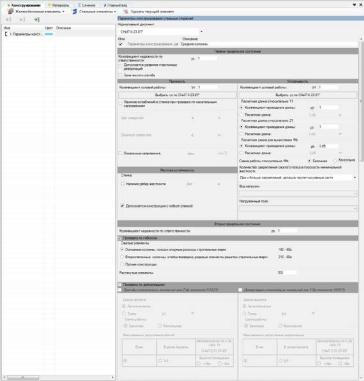Screen dimensions: 364x381
Task: Select Второстепенные колонны slenderness radio option
Action: pos(122,257)
